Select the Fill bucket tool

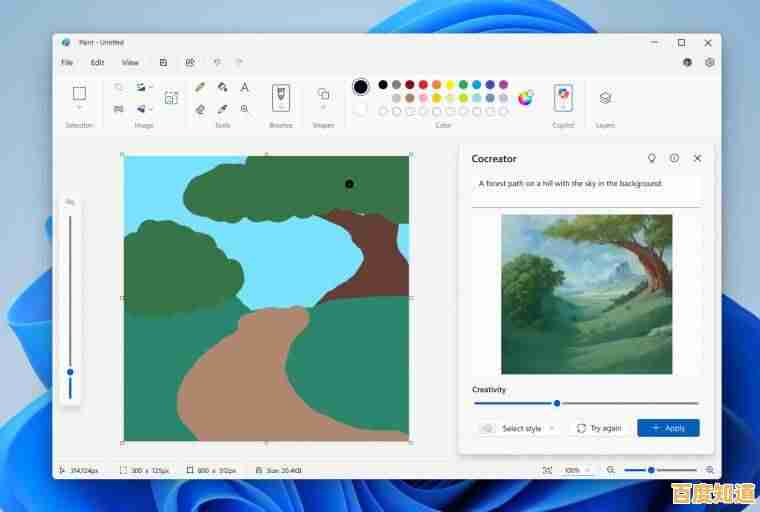click(x=222, y=88)
